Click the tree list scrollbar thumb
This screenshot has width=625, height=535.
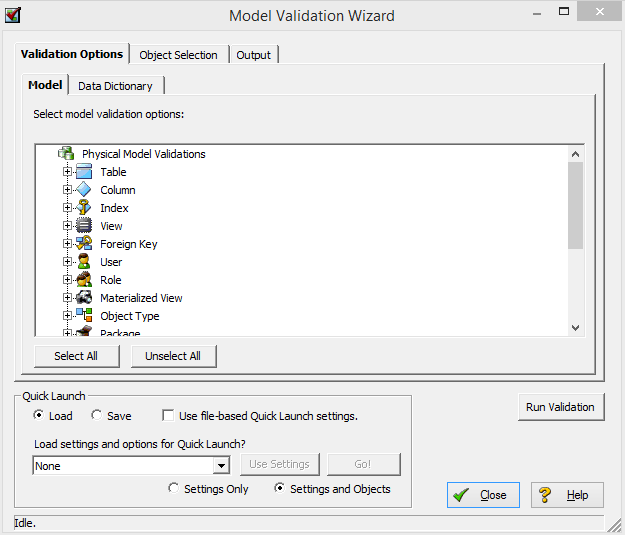575,205
